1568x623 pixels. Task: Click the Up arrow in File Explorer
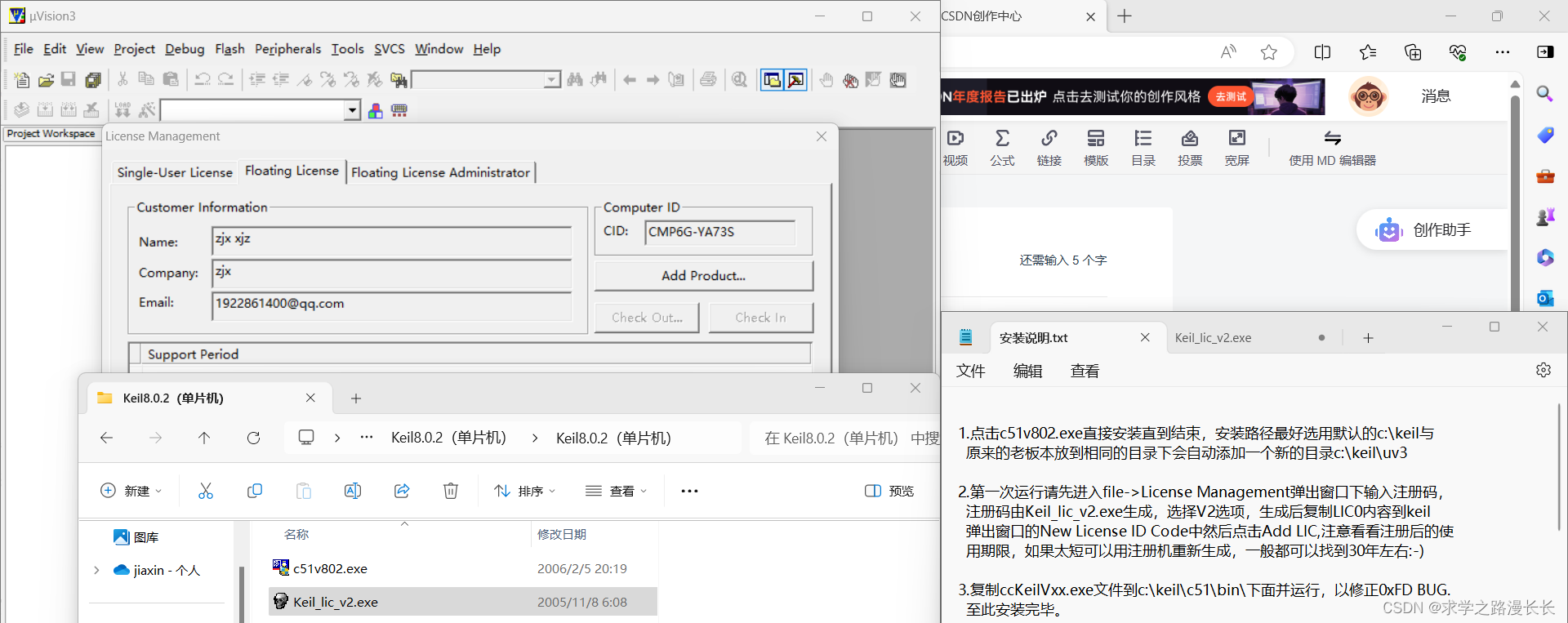(x=204, y=438)
